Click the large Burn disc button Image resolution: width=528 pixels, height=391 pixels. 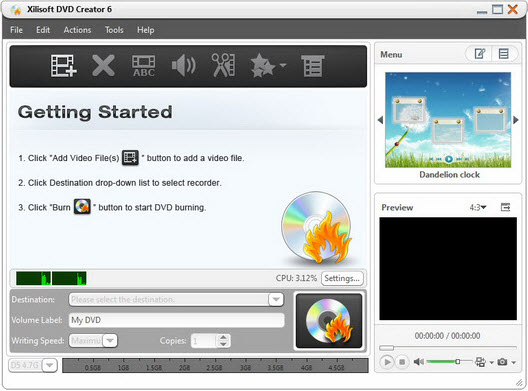329,321
